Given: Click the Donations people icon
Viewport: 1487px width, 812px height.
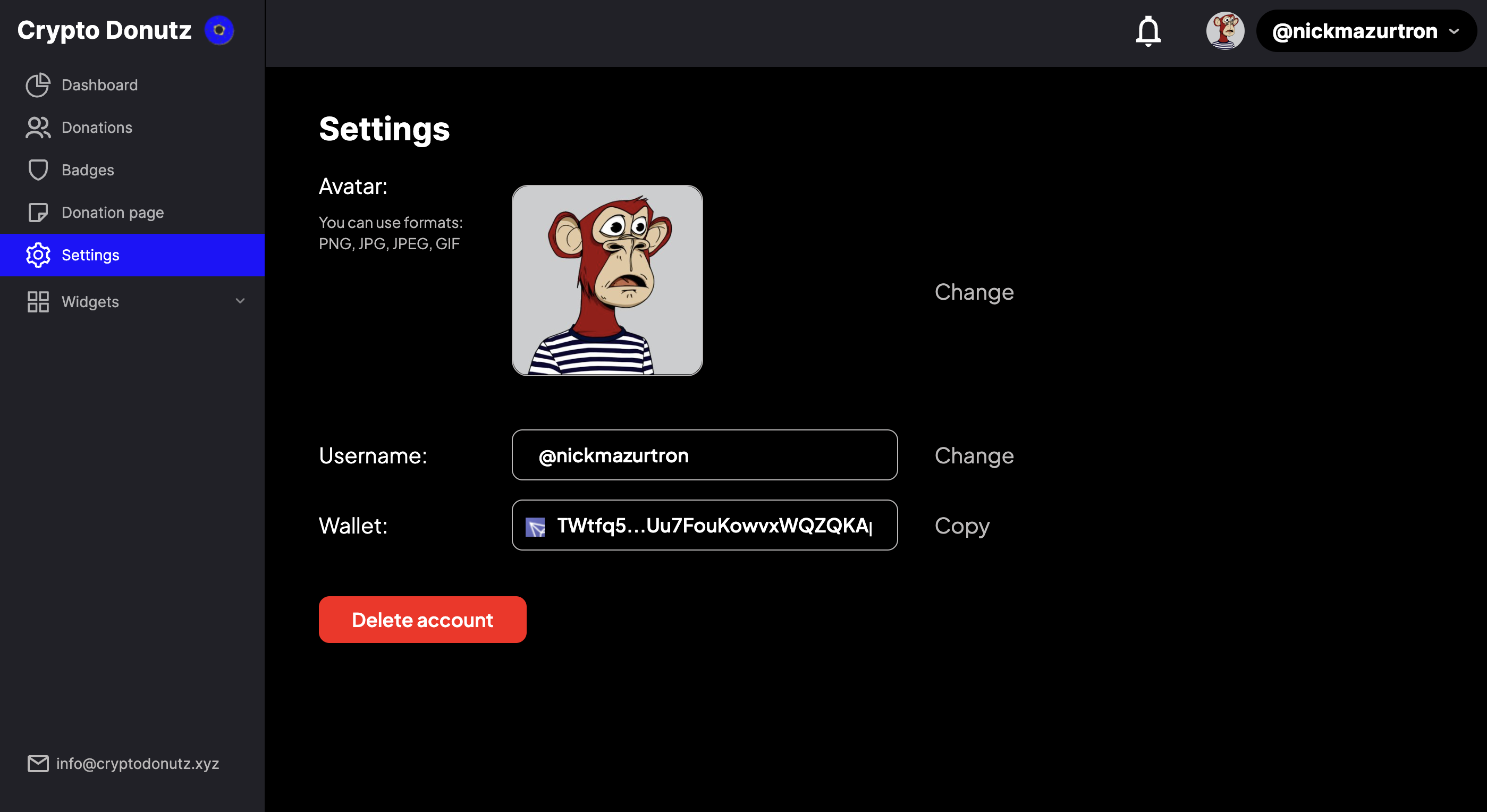Looking at the screenshot, I should pyautogui.click(x=38, y=128).
